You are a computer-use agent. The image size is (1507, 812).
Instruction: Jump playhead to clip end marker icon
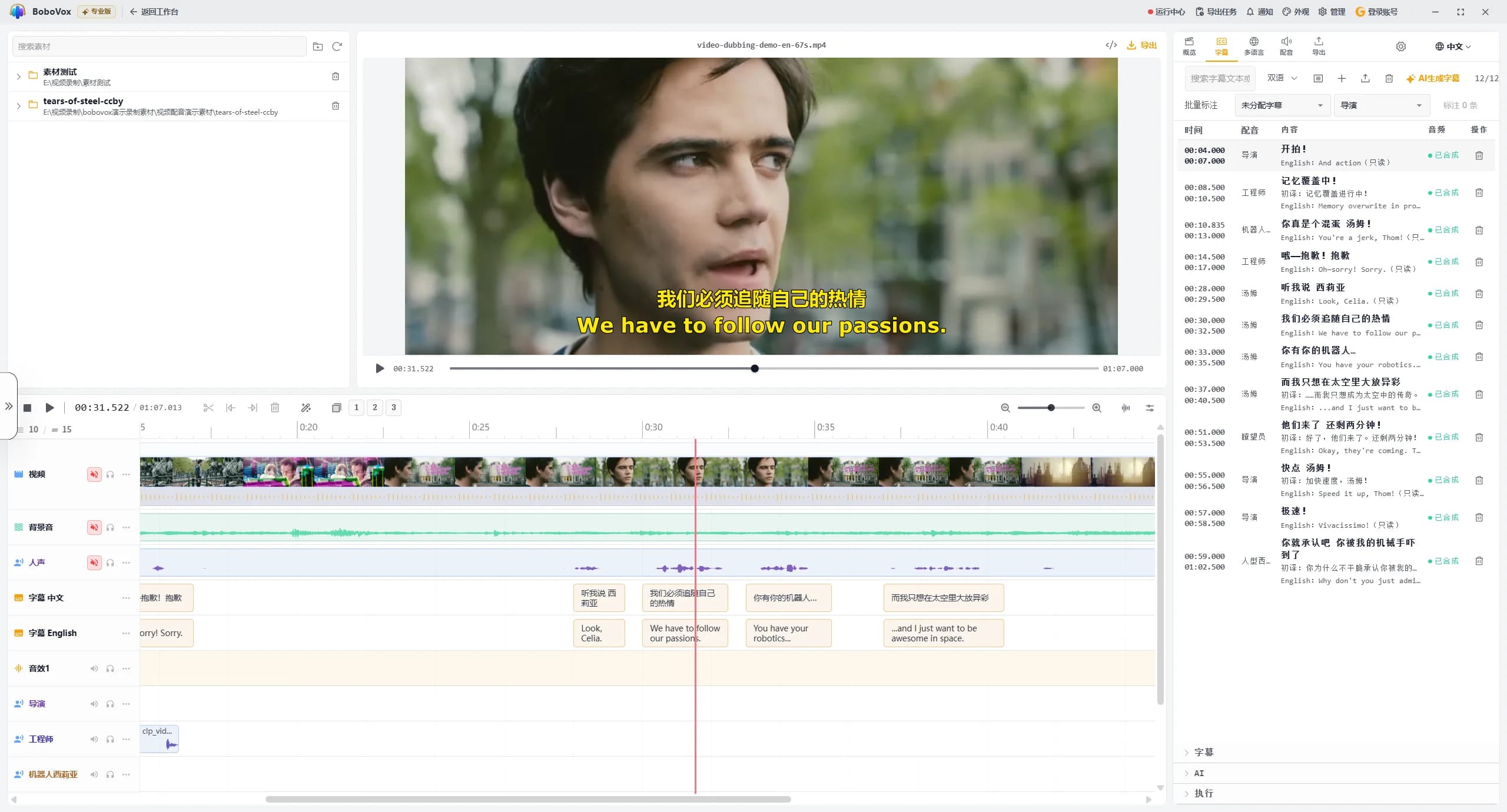tap(253, 408)
